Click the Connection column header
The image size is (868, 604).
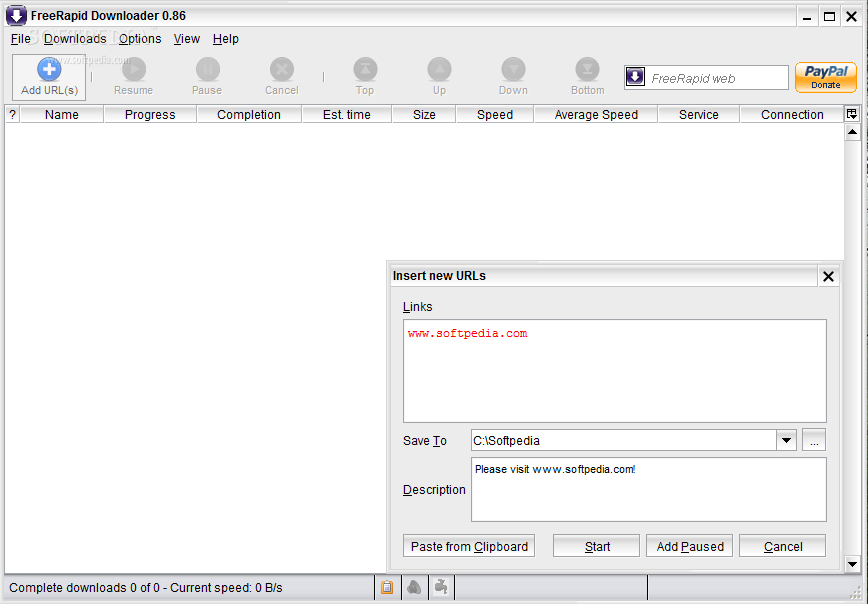(792, 115)
